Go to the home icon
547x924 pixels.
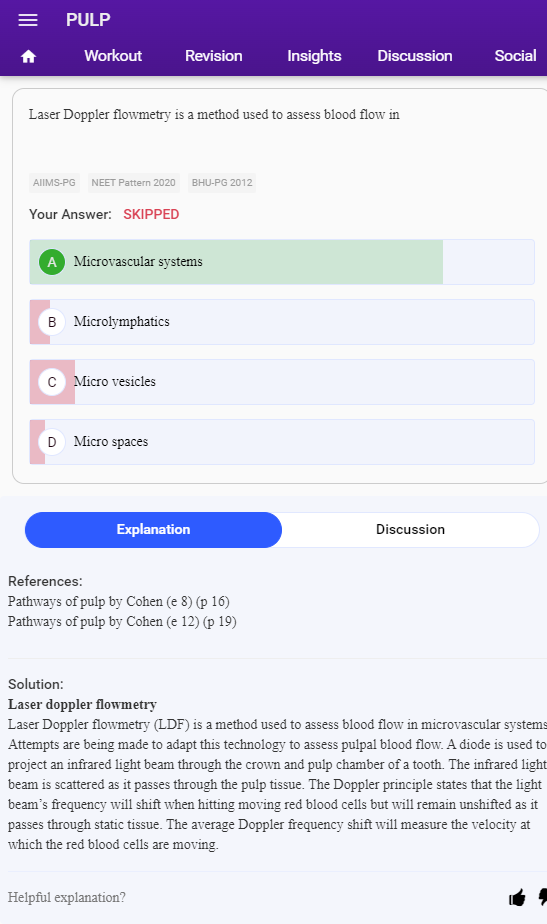28,57
